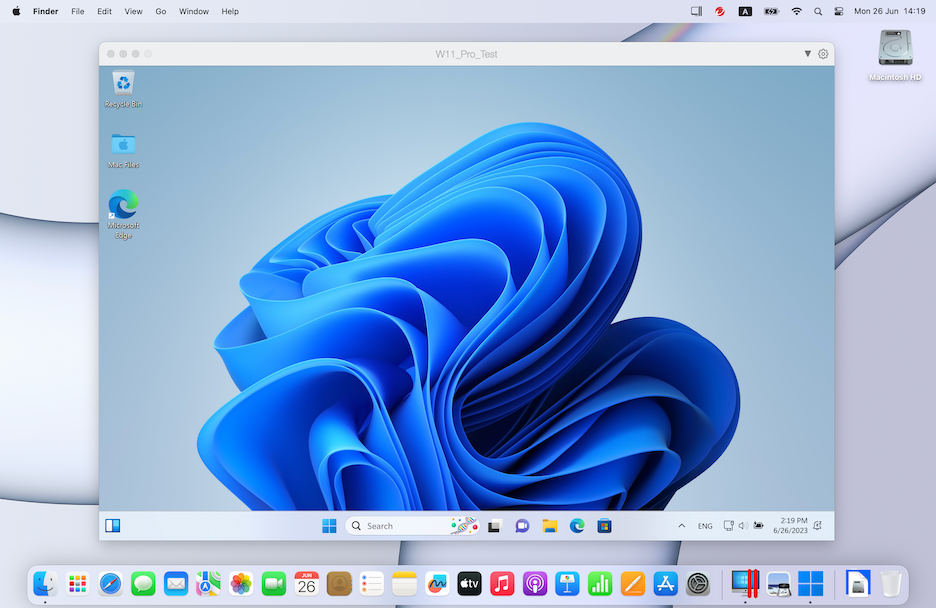
Task: Open Parallels Toolbox sidebar icon in VM window
Action: [113, 525]
